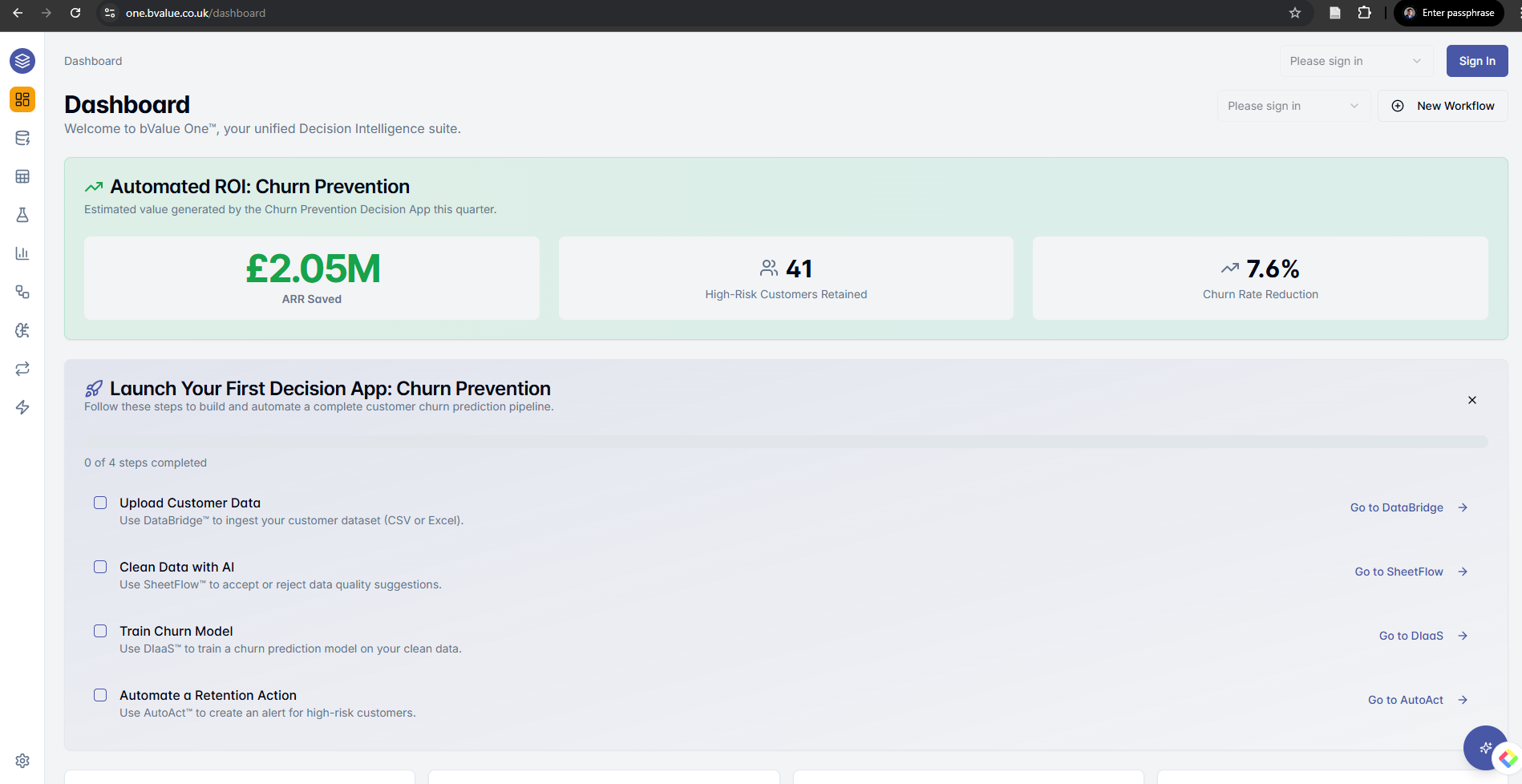Dismiss the Launch Your First Decision App panel
This screenshot has height=784, width=1522.
pos(1472,399)
